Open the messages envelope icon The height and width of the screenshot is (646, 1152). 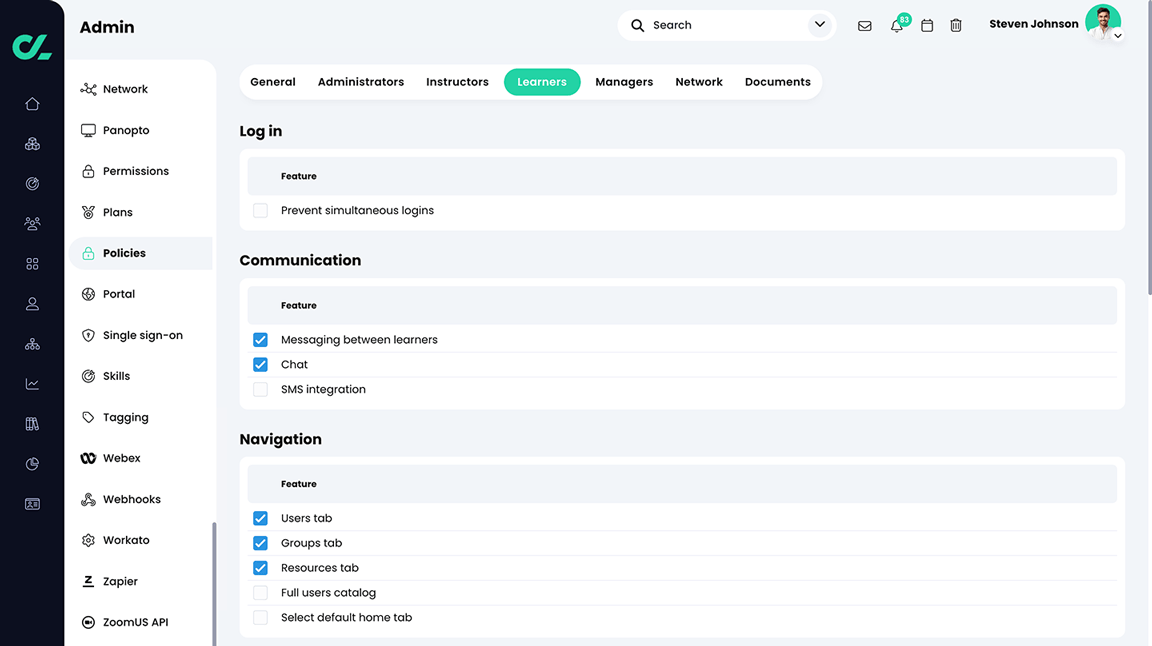coord(865,26)
